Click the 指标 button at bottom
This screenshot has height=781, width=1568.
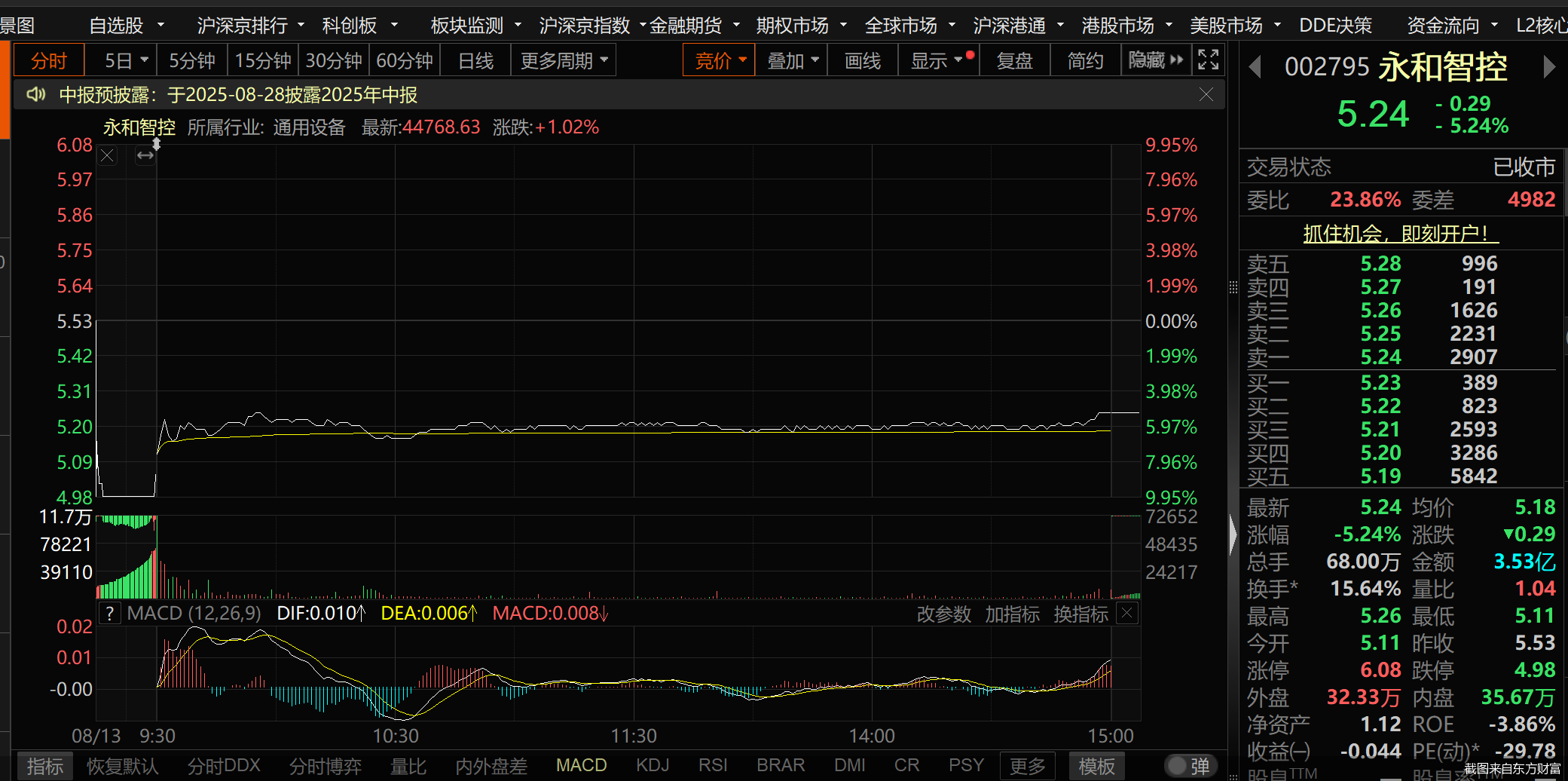point(44,767)
